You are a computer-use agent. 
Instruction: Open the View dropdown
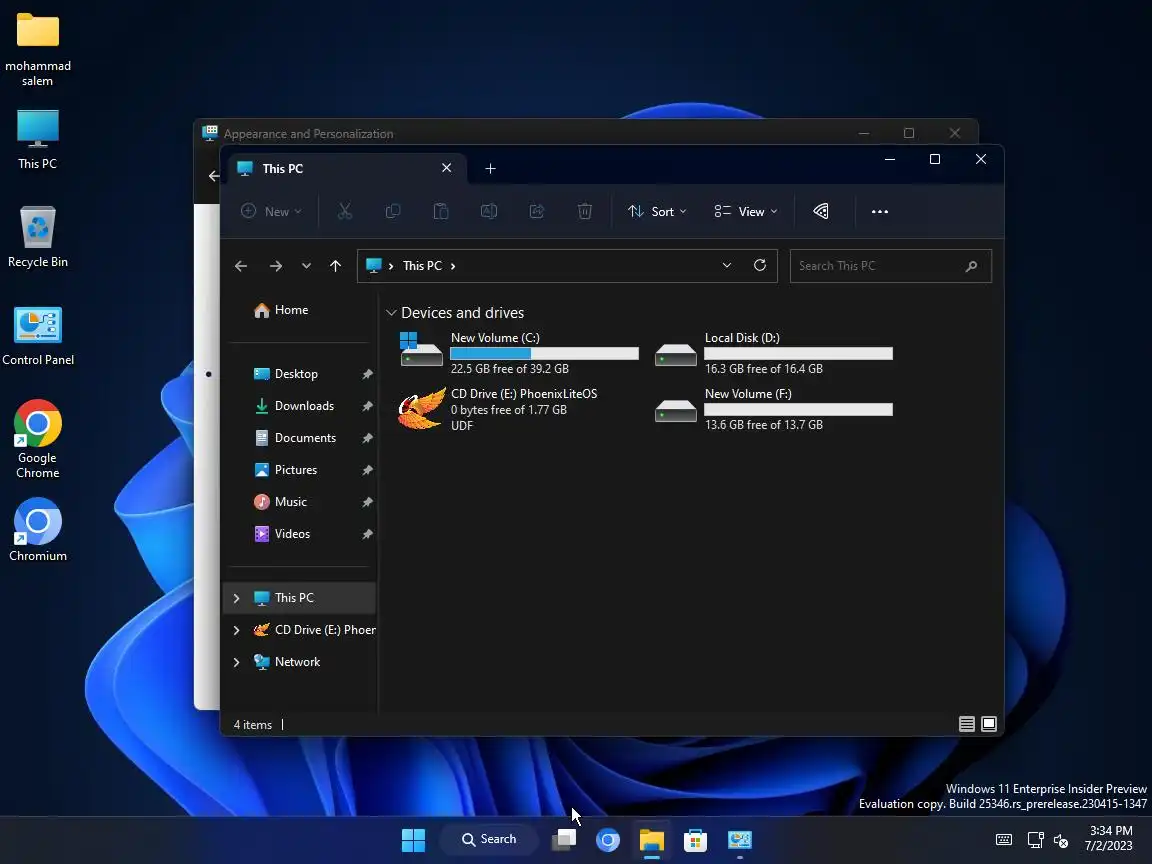745,212
